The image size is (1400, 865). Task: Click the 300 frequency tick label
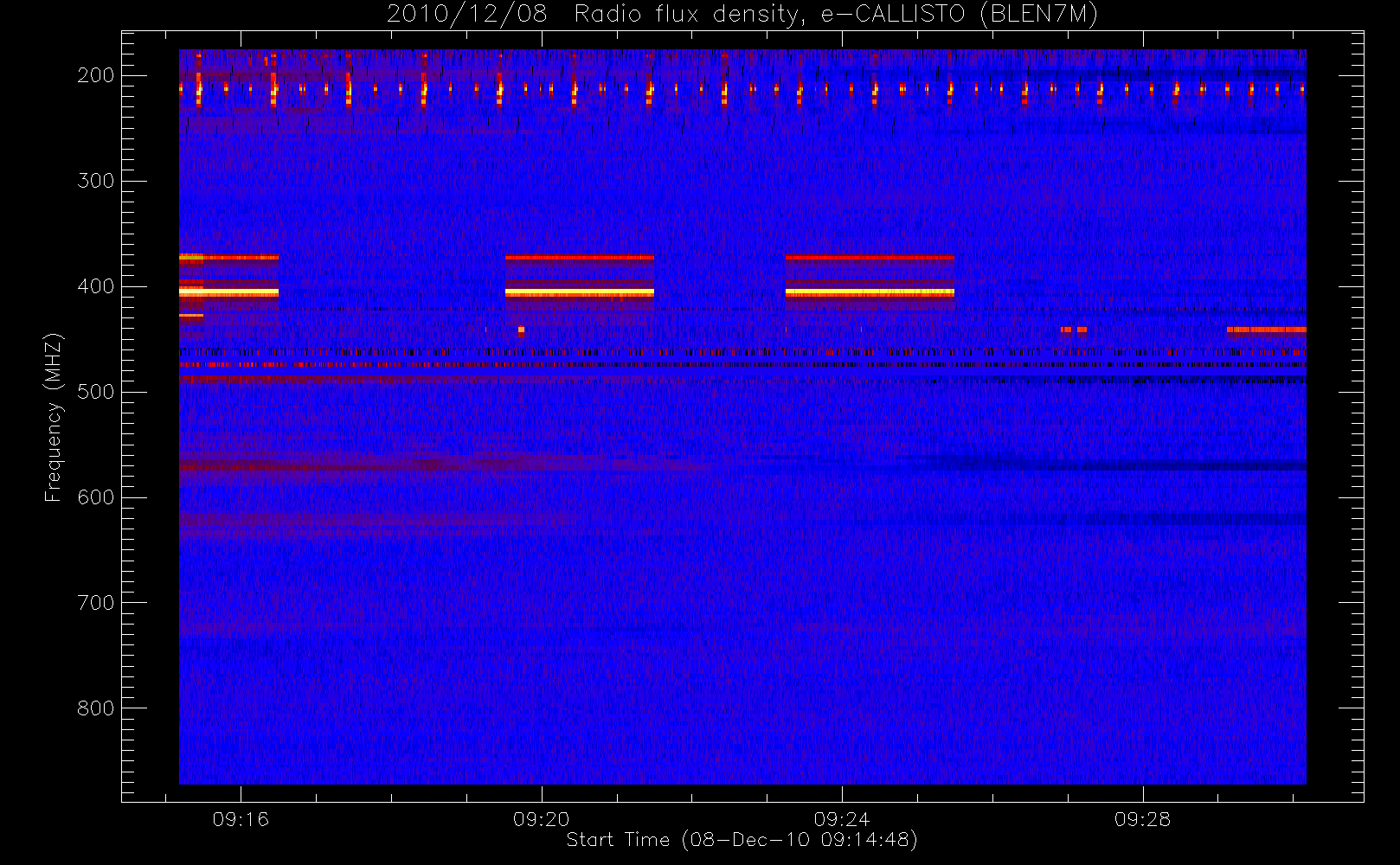pos(96,181)
